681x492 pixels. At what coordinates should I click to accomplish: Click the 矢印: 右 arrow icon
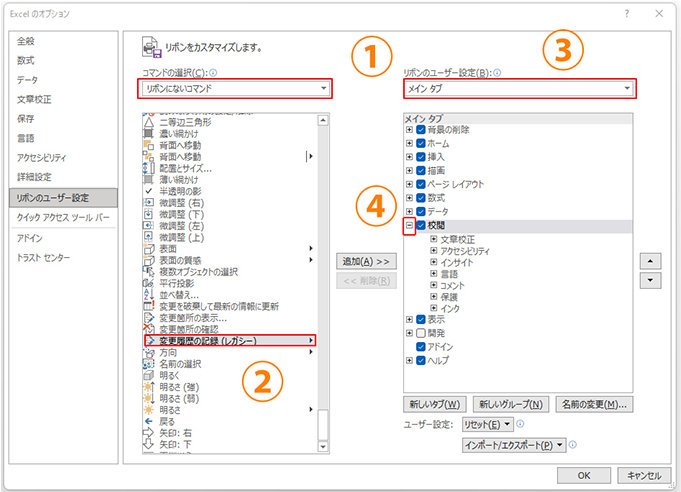tap(149, 433)
